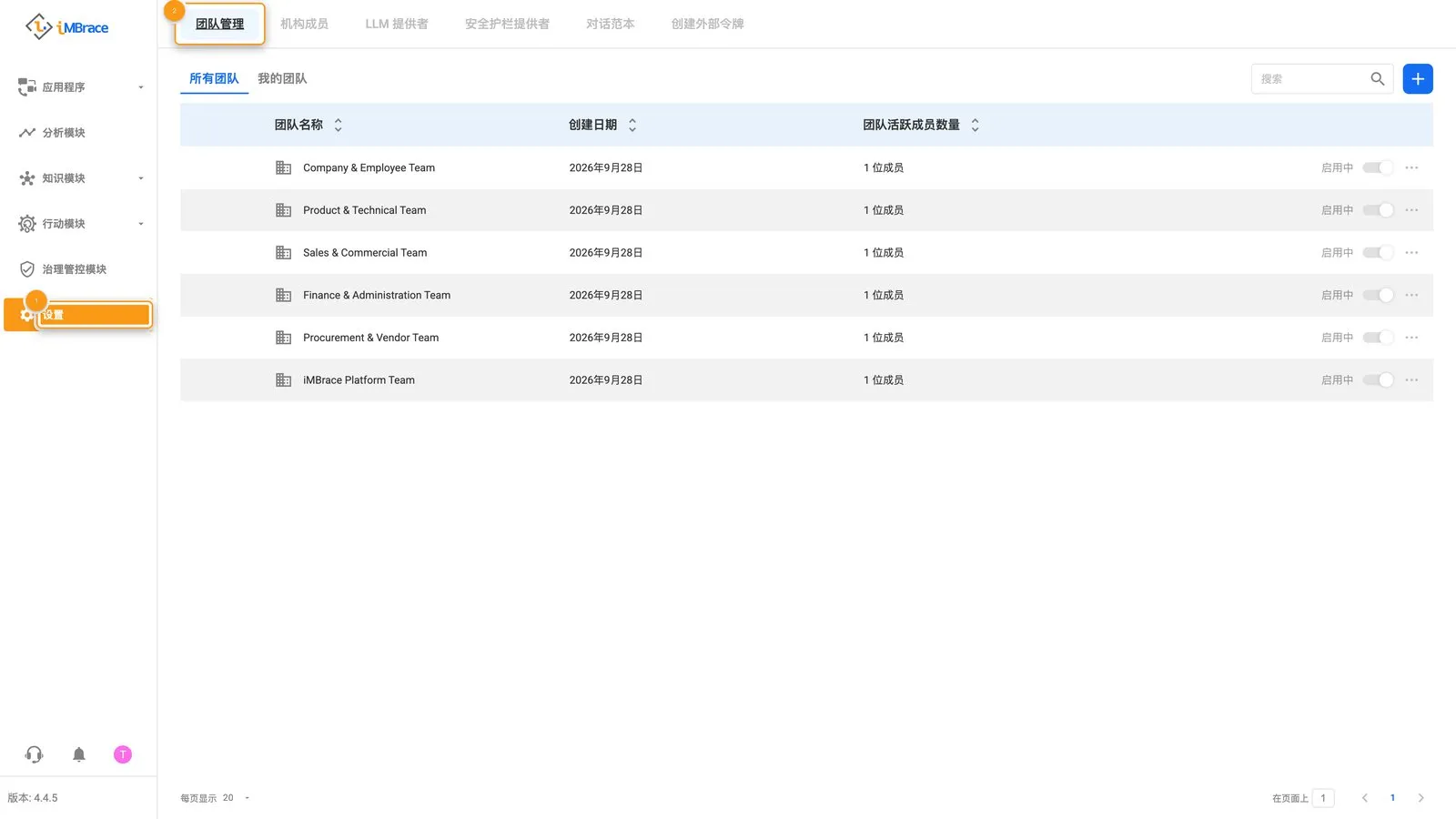Click the search magnifier icon
The height and width of the screenshot is (819, 1456).
[1378, 79]
